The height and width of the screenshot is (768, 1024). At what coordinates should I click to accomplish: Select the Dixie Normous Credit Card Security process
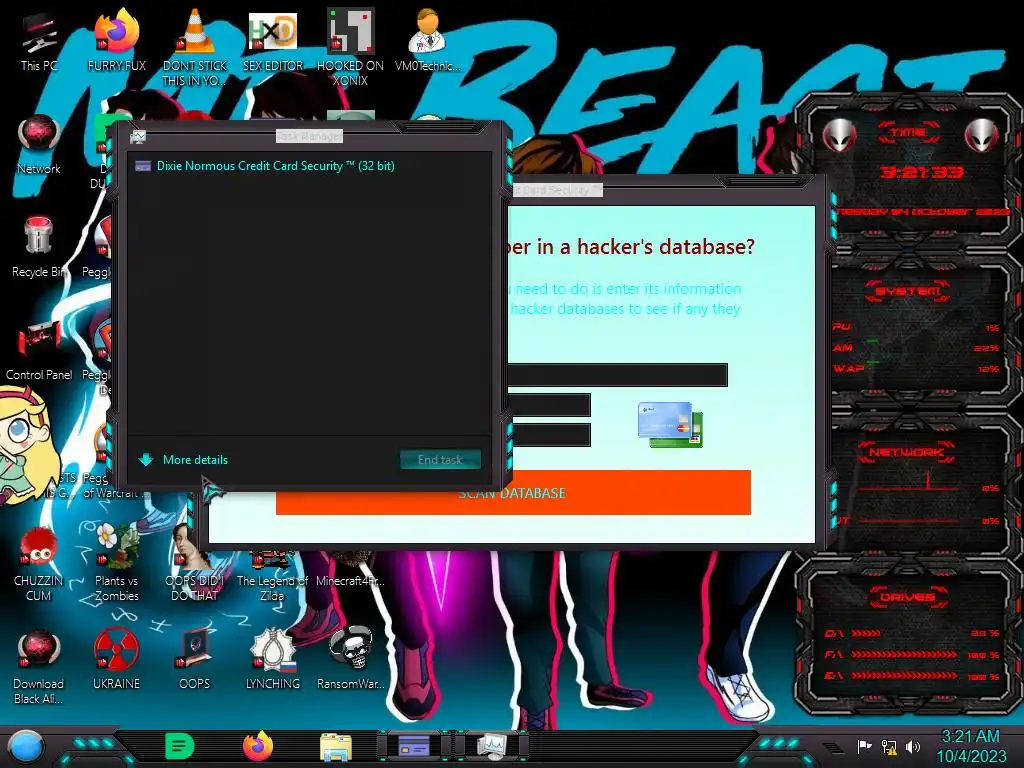[308, 166]
